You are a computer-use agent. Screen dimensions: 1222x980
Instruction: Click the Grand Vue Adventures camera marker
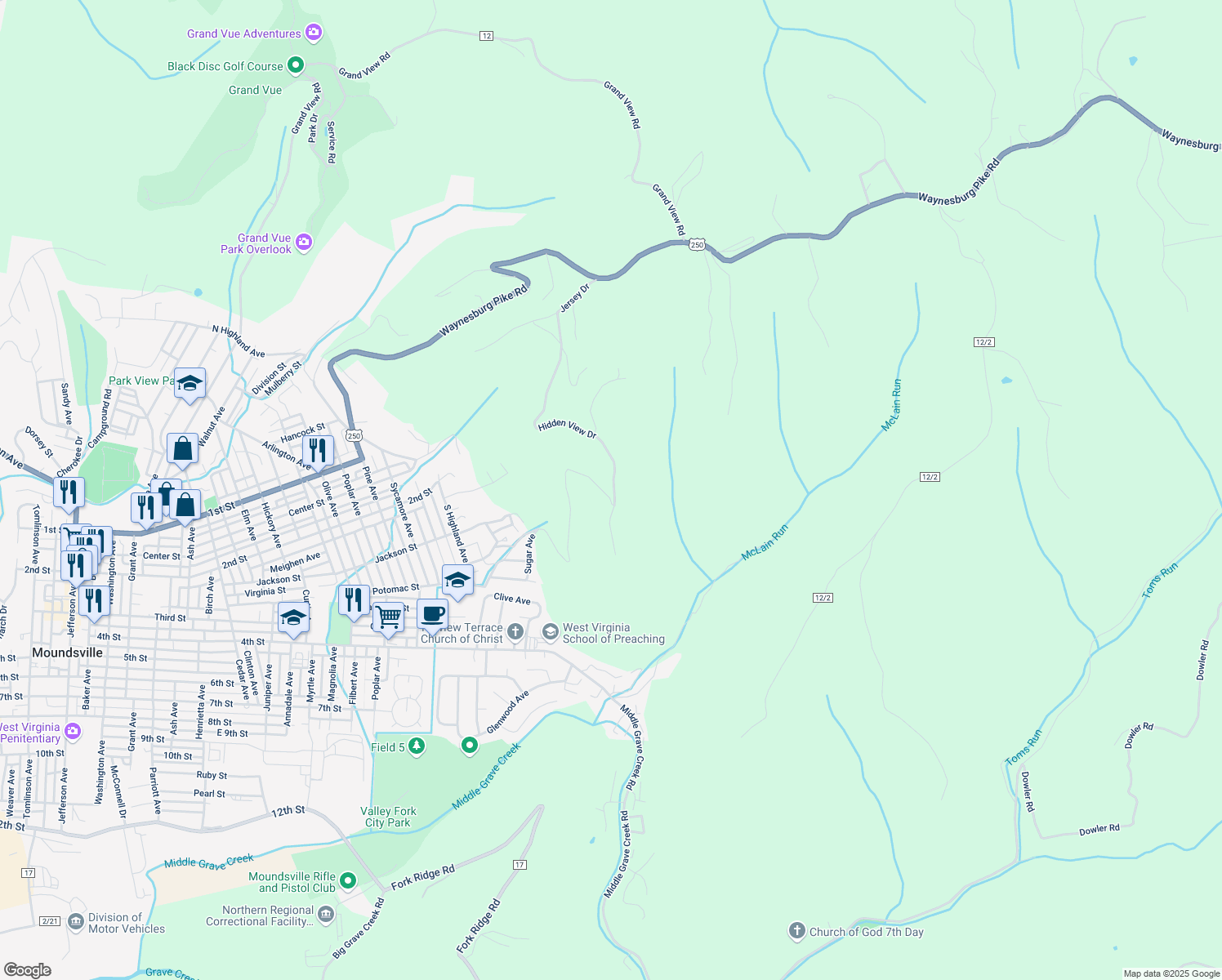tap(314, 33)
